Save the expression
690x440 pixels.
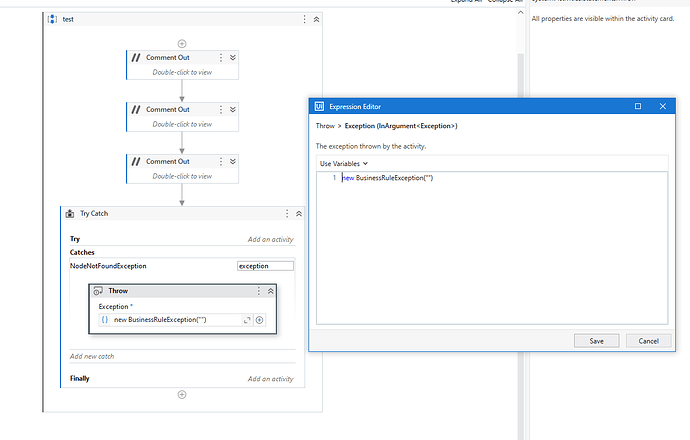click(x=597, y=341)
